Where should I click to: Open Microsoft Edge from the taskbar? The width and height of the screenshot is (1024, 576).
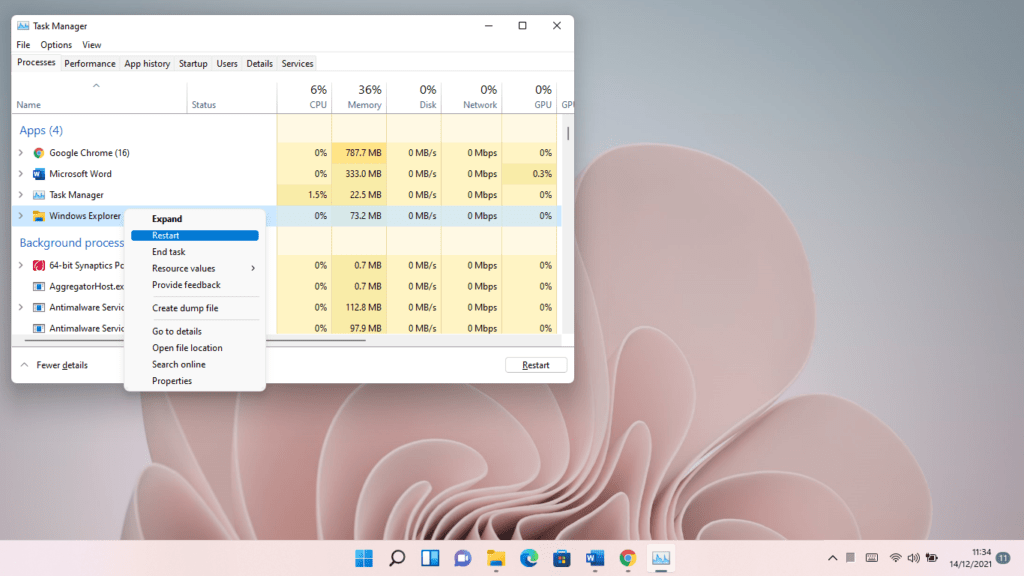[x=528, y=557]
